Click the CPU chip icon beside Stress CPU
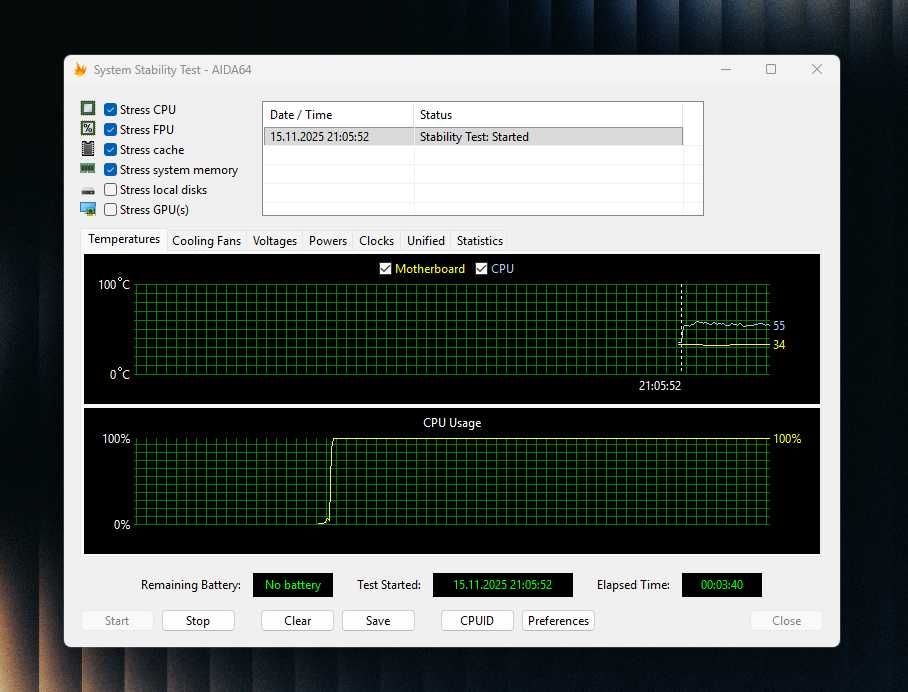This screenshot has width=908, height=692. click(x=87, y=108)
